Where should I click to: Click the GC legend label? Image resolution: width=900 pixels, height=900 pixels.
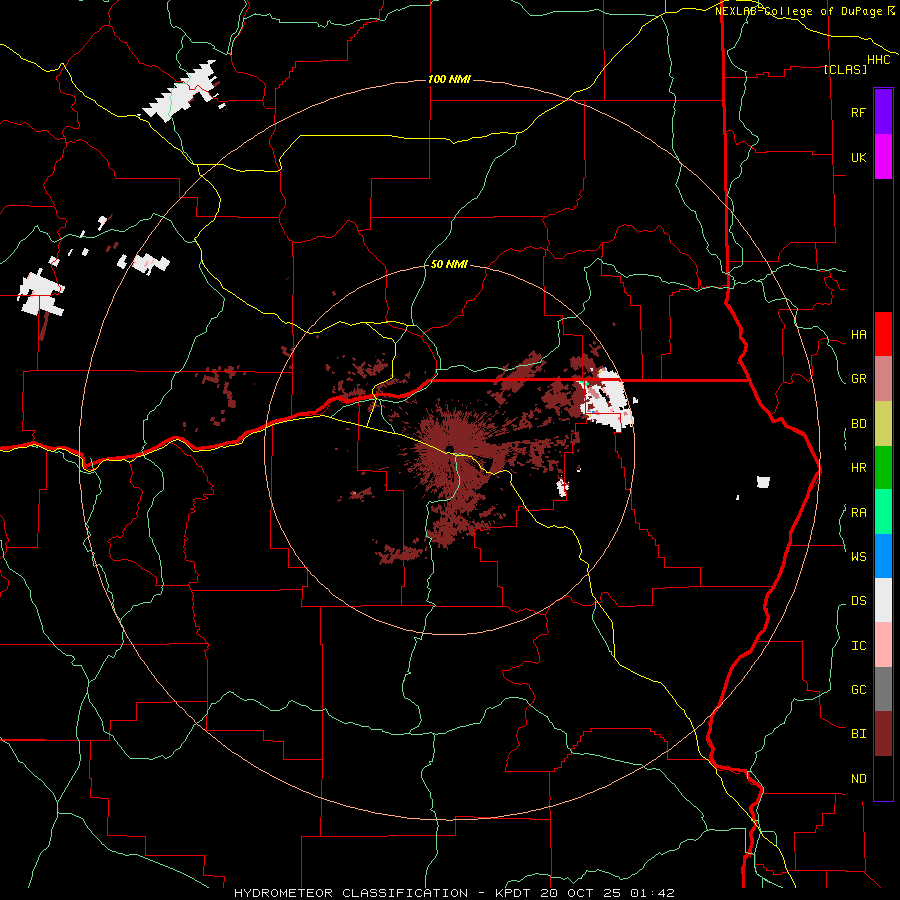coord(858,690)
